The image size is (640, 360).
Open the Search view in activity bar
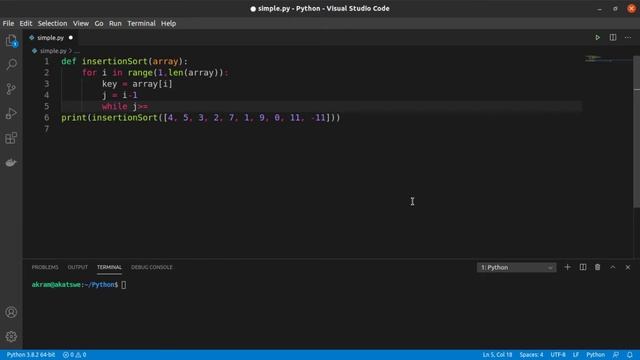(x=11, y=64)
